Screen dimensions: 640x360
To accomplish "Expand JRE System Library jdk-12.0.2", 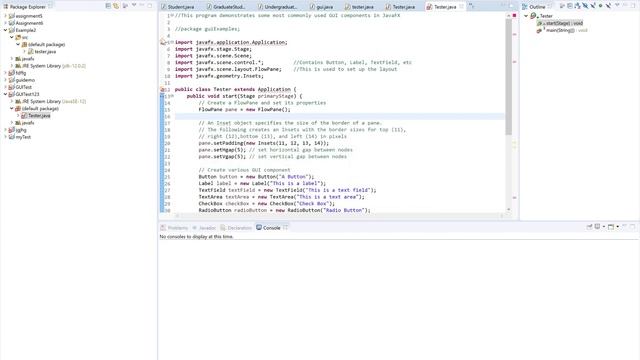I will [x=12, y=66].
